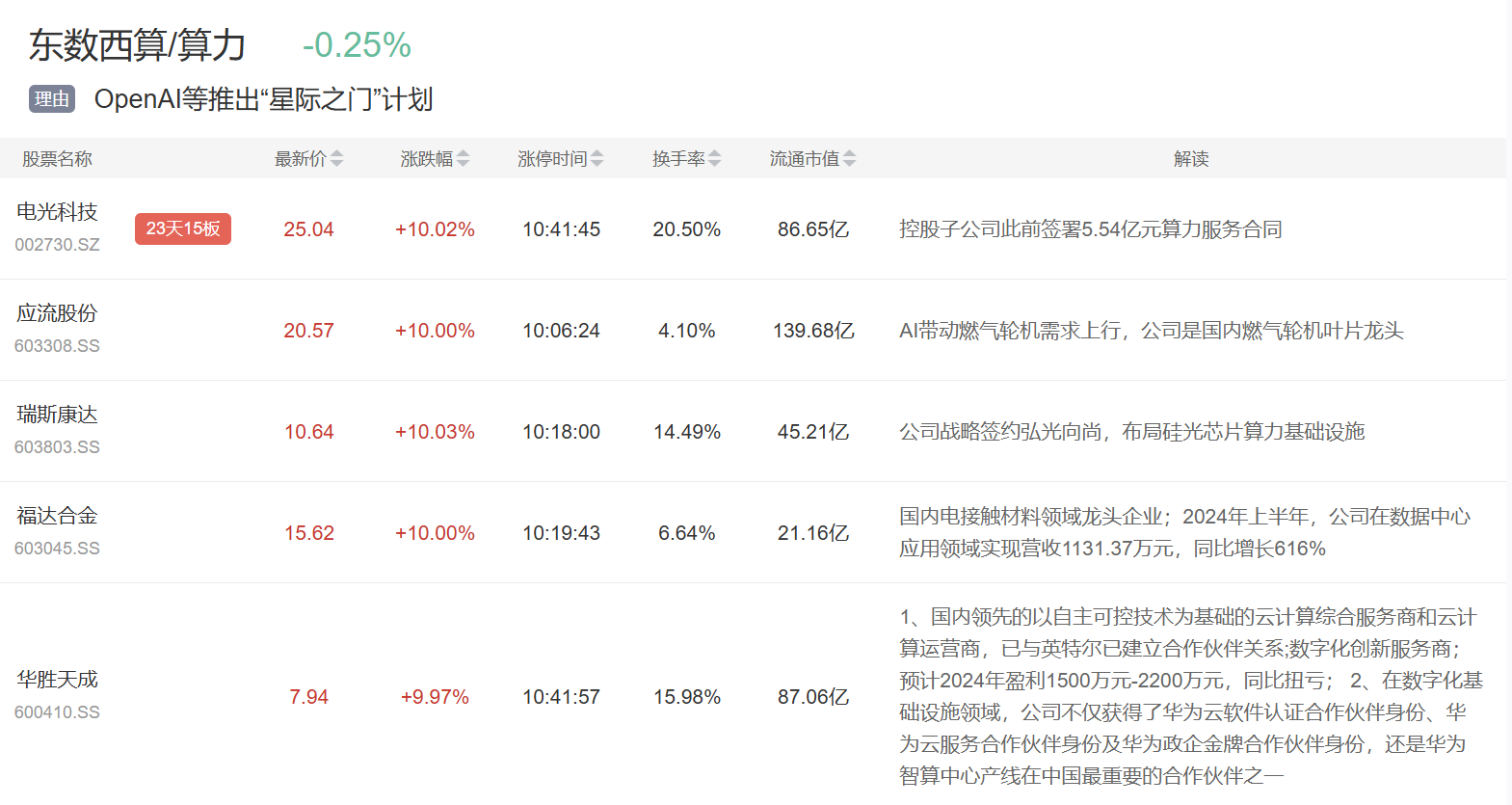Open 瑞斯康达 stock name link
This screenshot has width=1512, height=805.
(57, 415)
